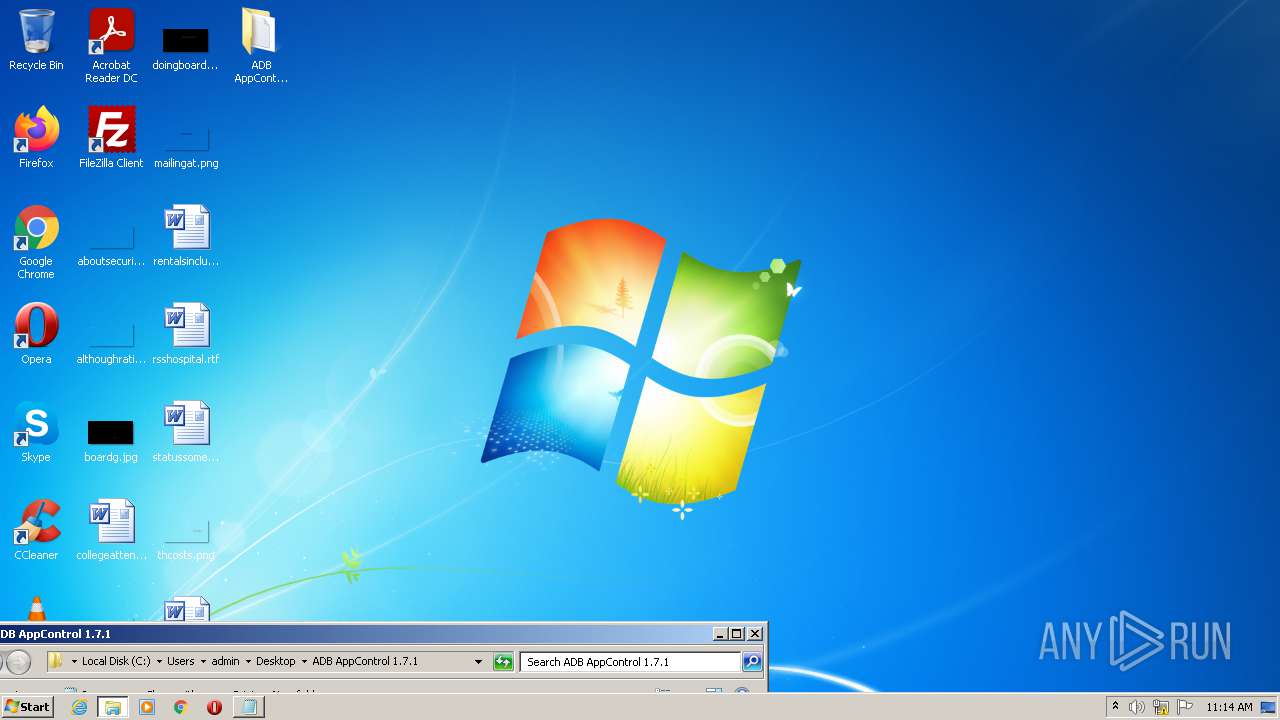Open the volume speaker tray icon
This screenshot has height=720, width=1280.
point(1136,707)
